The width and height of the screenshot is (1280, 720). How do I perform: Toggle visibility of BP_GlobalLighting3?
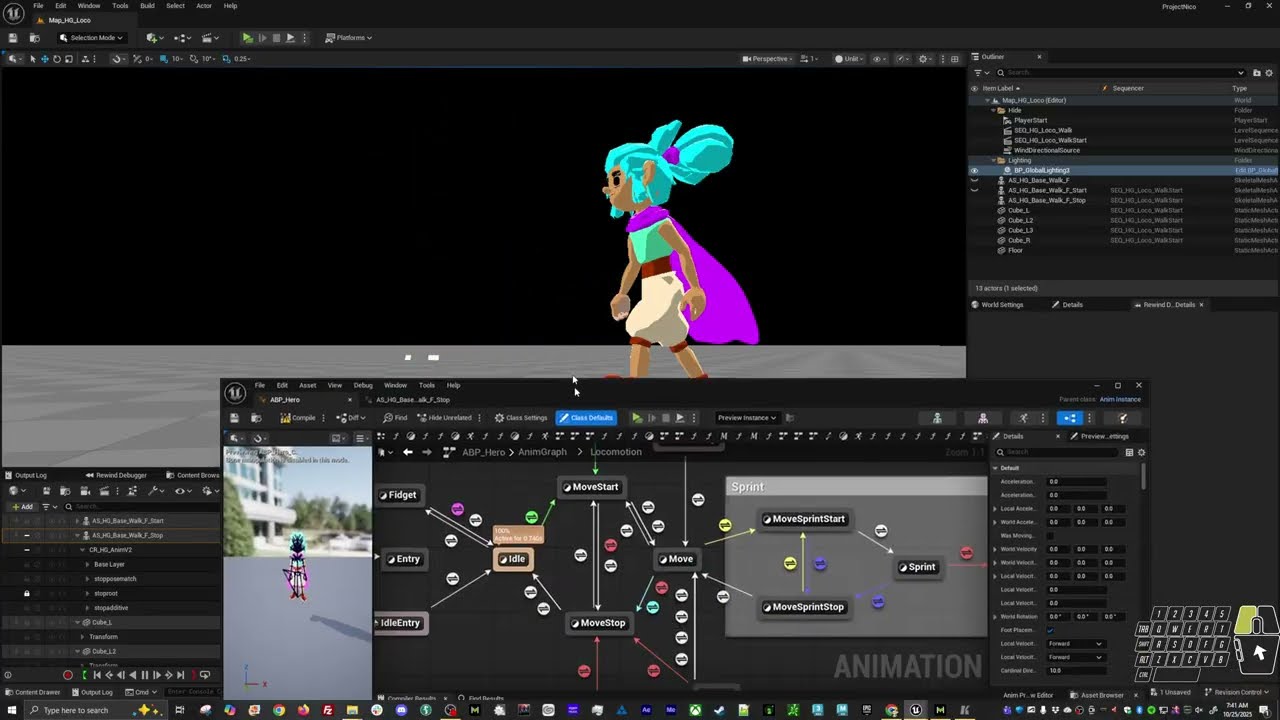(974, 170)
